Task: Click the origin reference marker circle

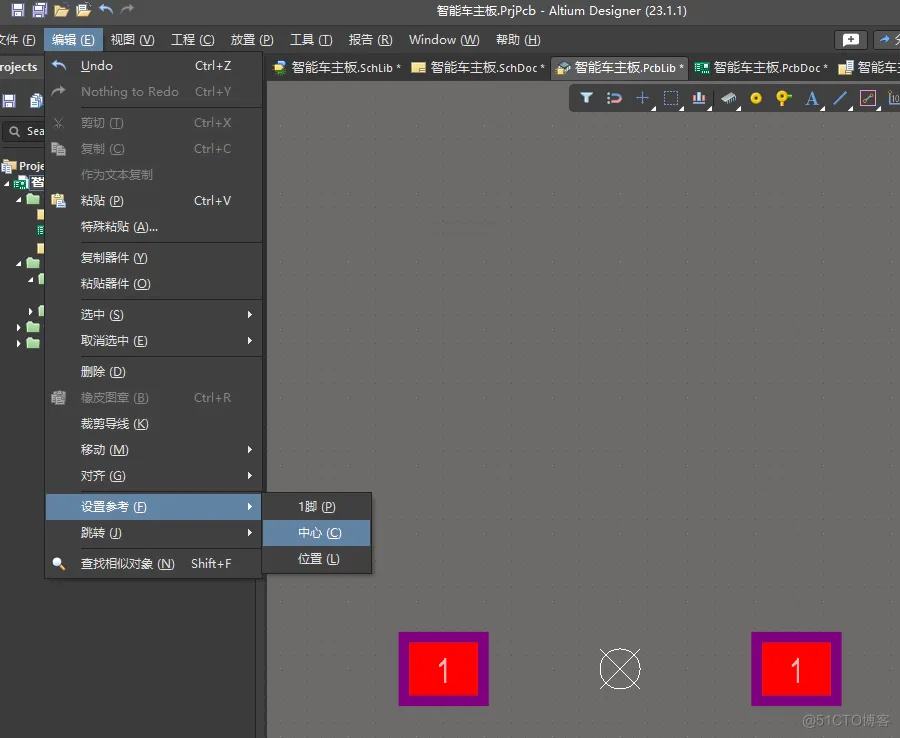Action: (620, 669)
